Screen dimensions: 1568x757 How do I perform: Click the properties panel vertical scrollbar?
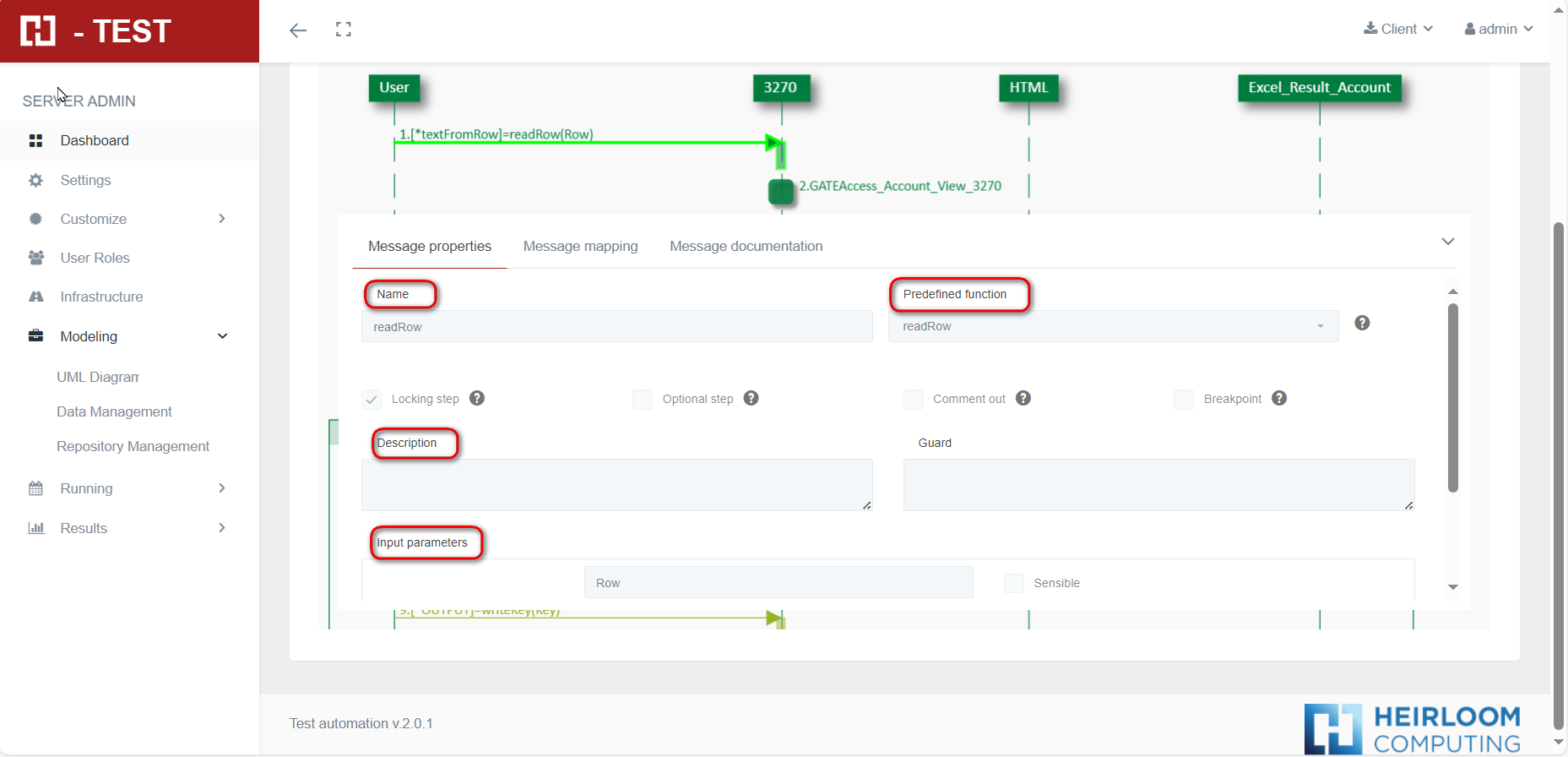[x=1453, y=397]
